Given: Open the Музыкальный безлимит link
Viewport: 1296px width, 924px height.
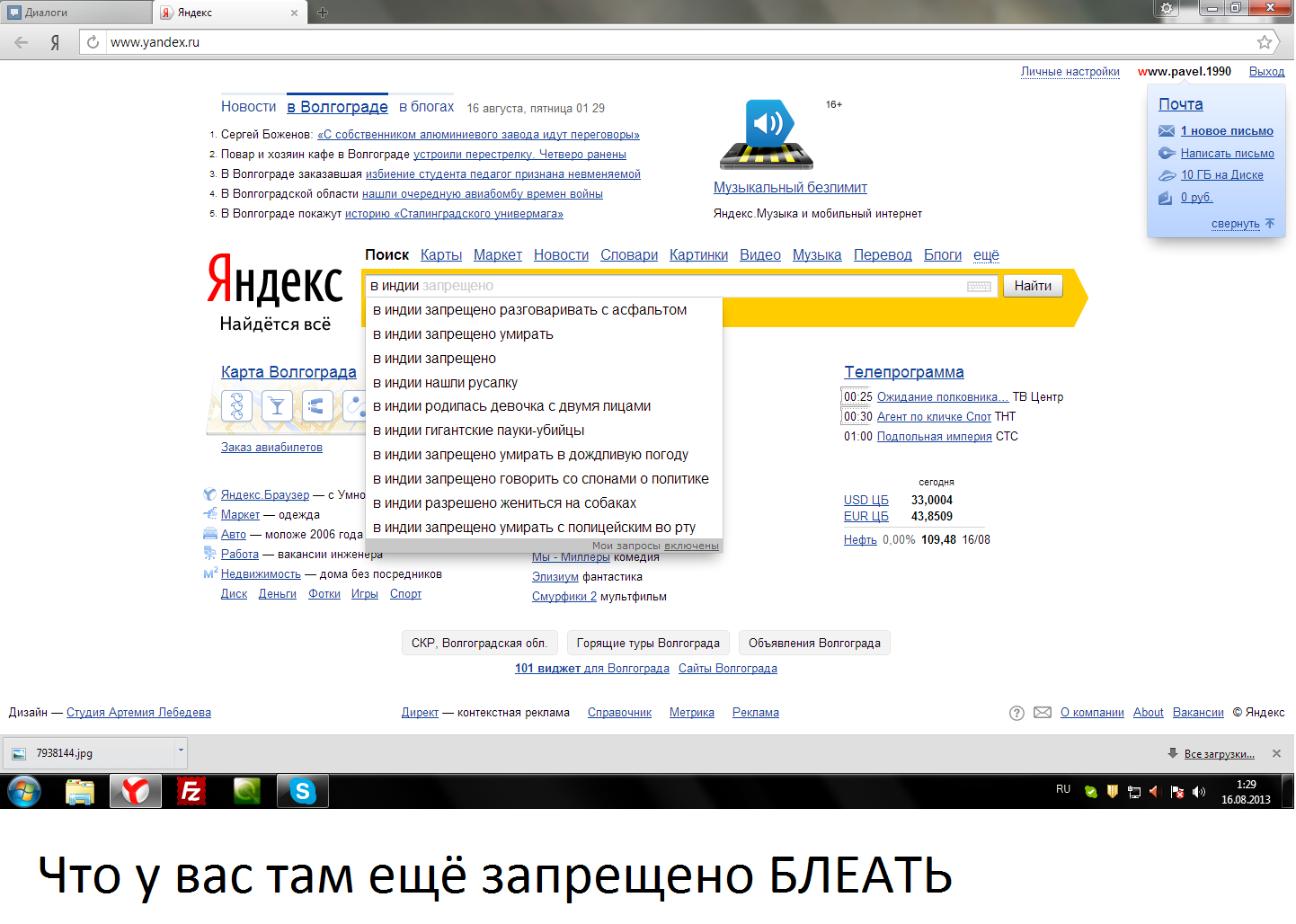Looking at the screenshot, I should click(x=790, y=188).
